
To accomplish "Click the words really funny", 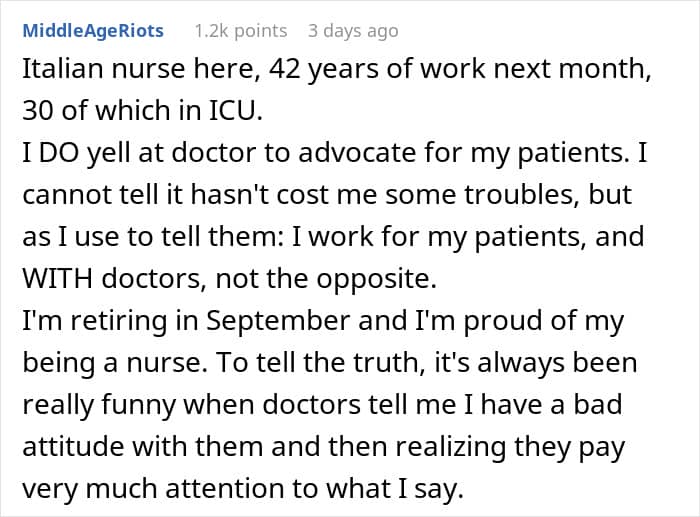I will tap(99, 405).
